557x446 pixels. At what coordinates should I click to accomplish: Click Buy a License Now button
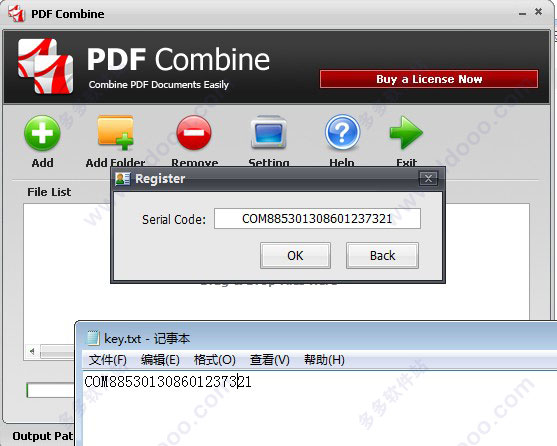(x=429, y=79)
